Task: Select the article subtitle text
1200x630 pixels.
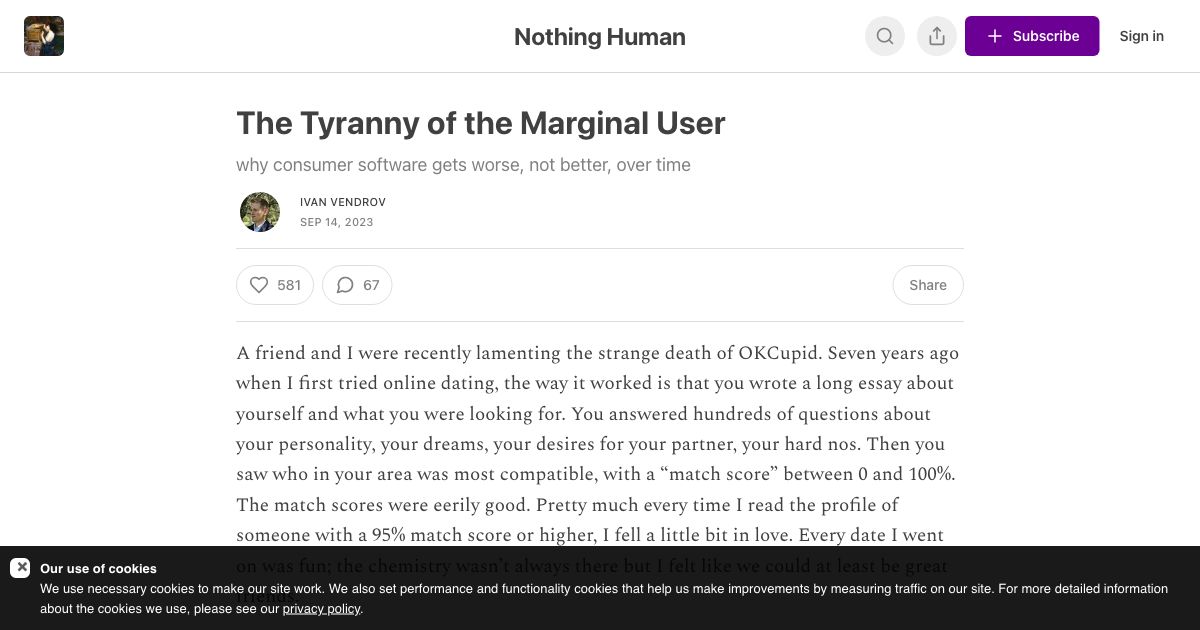Action: point(463,165)
